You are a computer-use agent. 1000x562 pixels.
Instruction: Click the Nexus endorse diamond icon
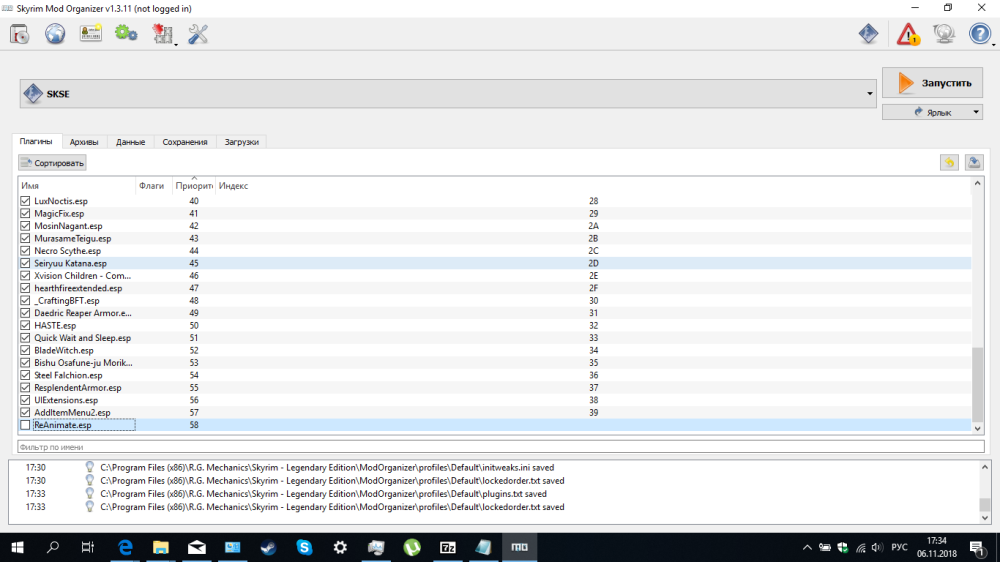point(868,34)
